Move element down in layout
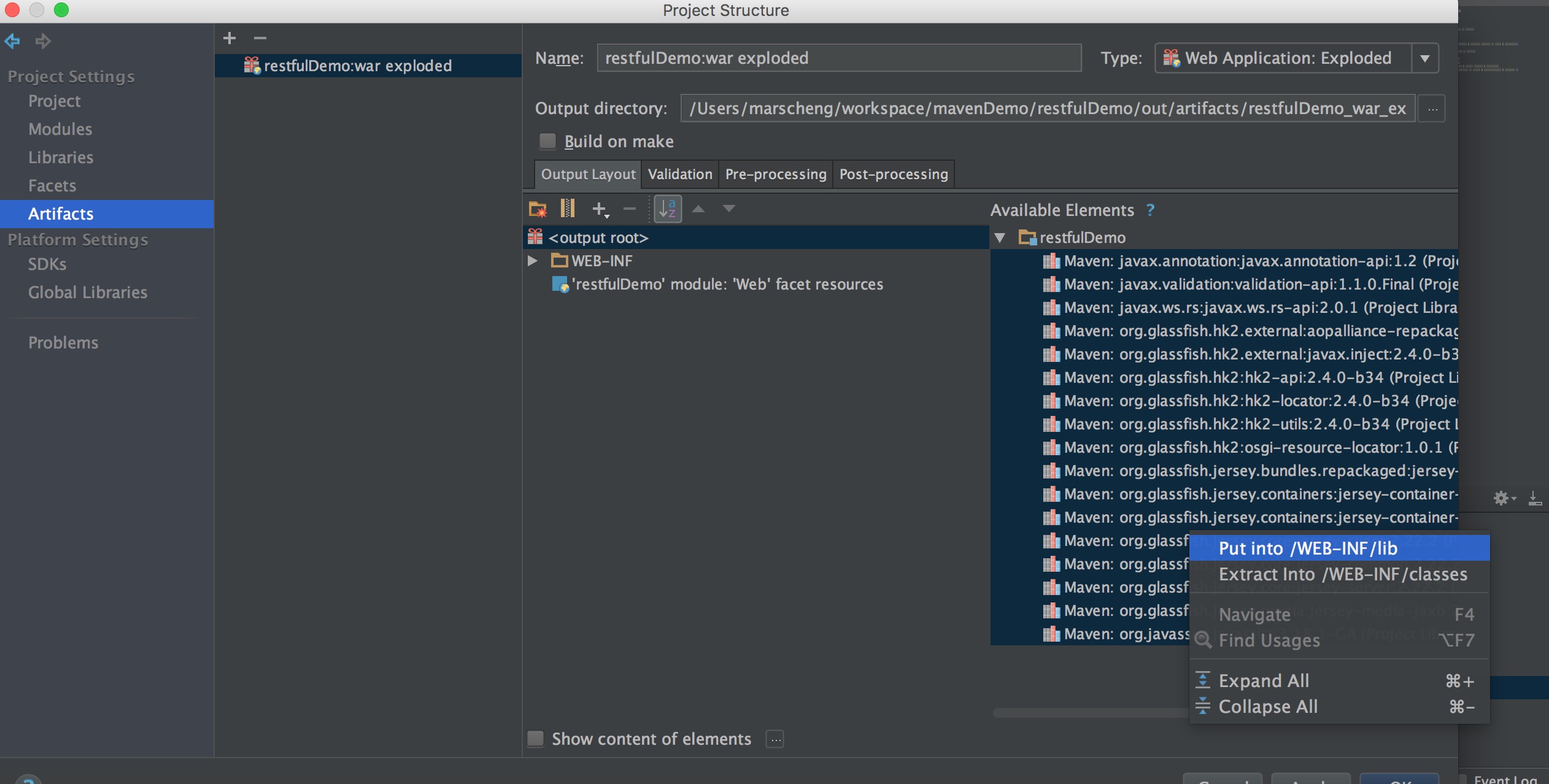 (x=728, y=209)
